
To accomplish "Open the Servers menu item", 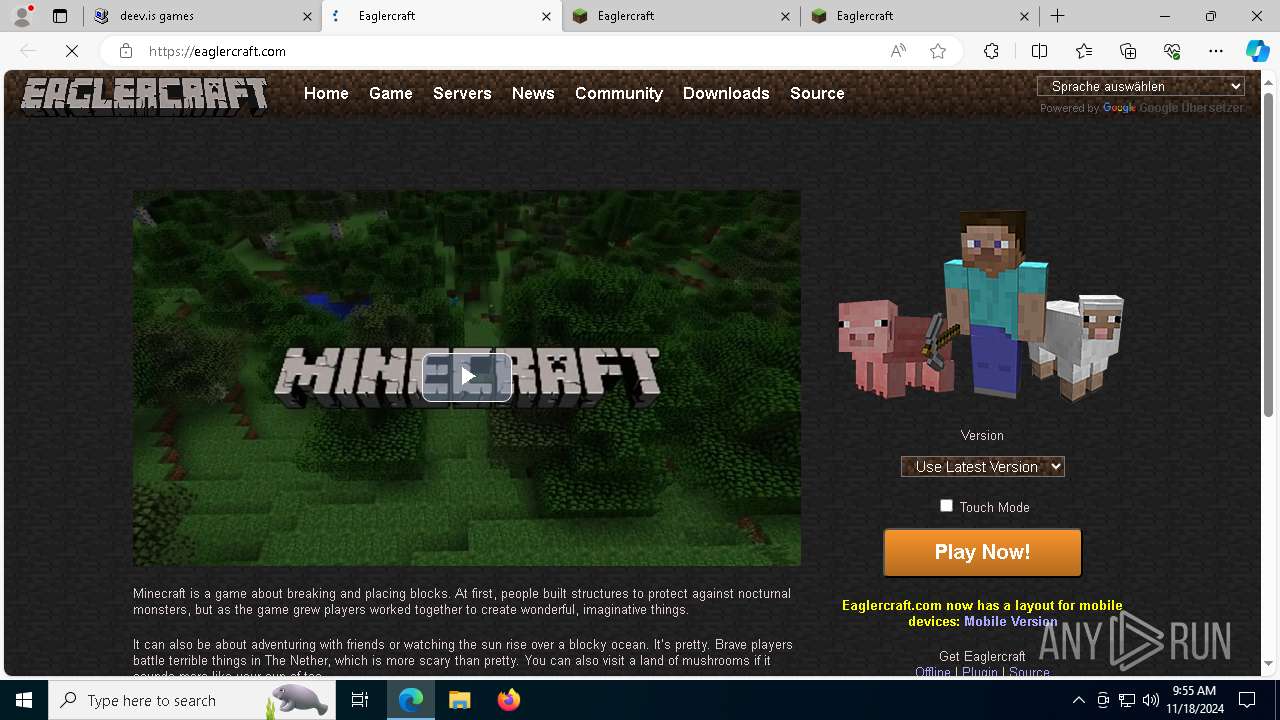I will point(462,93).
